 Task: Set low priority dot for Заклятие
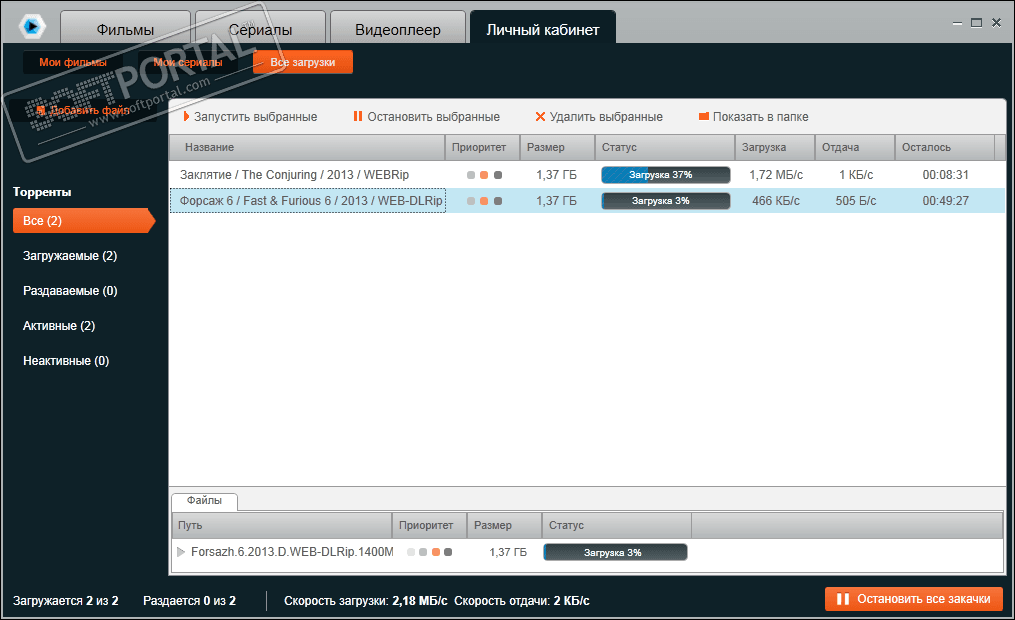click(x=471, y=175)
